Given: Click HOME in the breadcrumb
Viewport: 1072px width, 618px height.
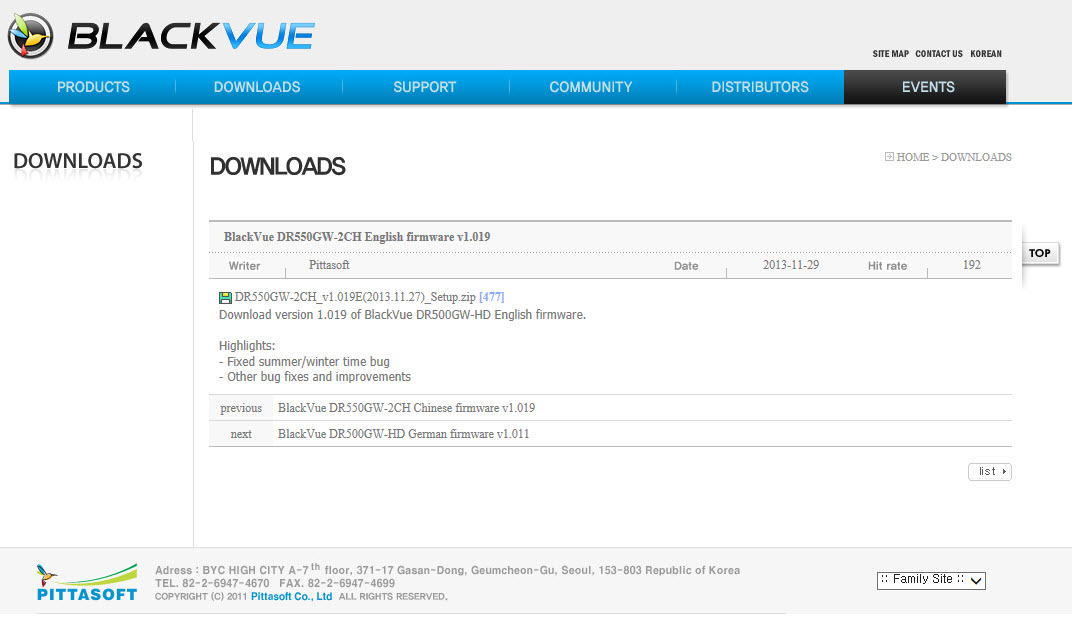Looking at the screenshot, I should pyautogui.click(x=913, y=157).
